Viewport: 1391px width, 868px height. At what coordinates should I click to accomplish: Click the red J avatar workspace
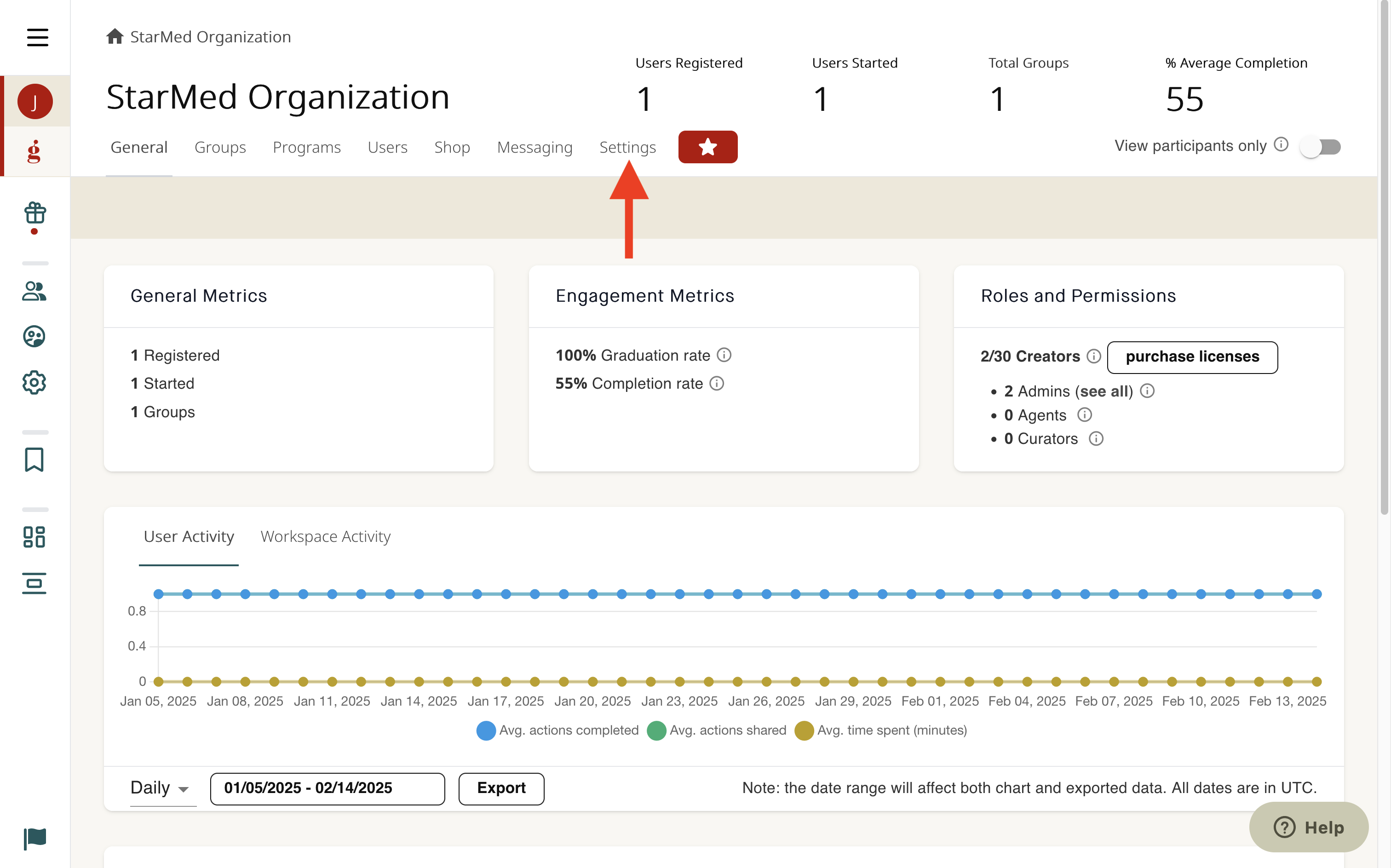click(34, 102)
